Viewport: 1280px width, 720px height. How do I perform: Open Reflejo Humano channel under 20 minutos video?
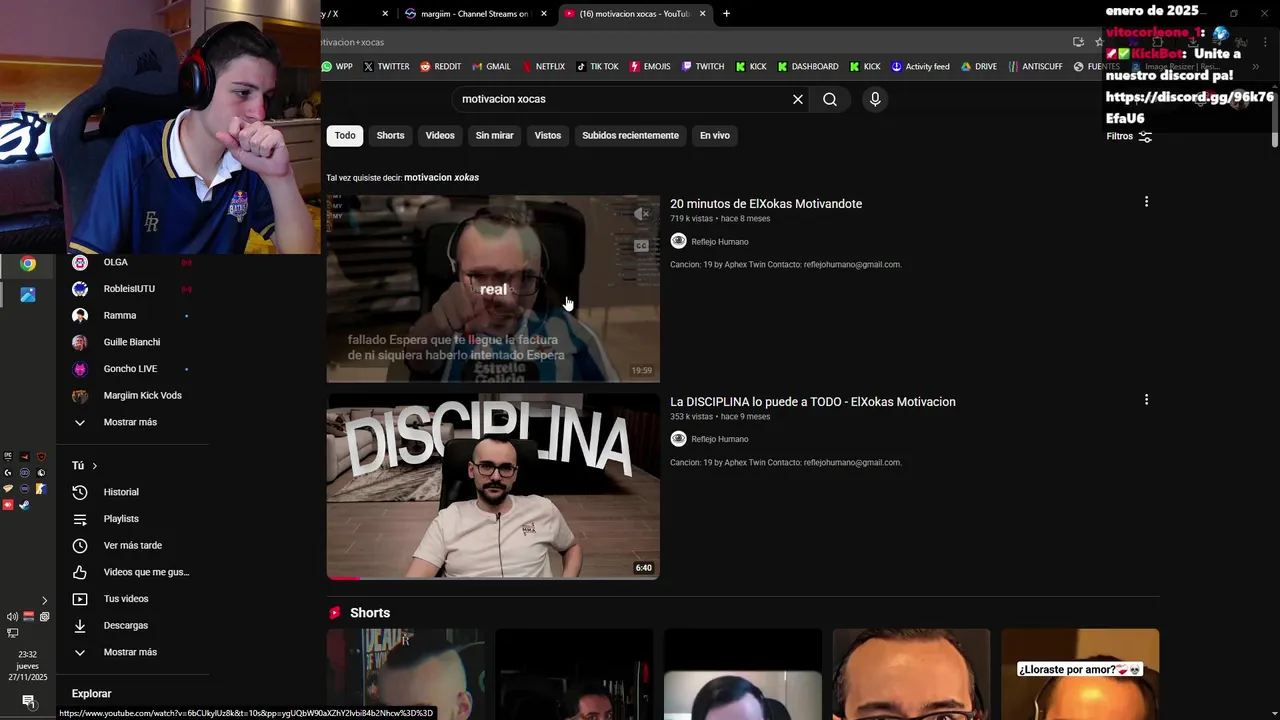coord(720,242)
